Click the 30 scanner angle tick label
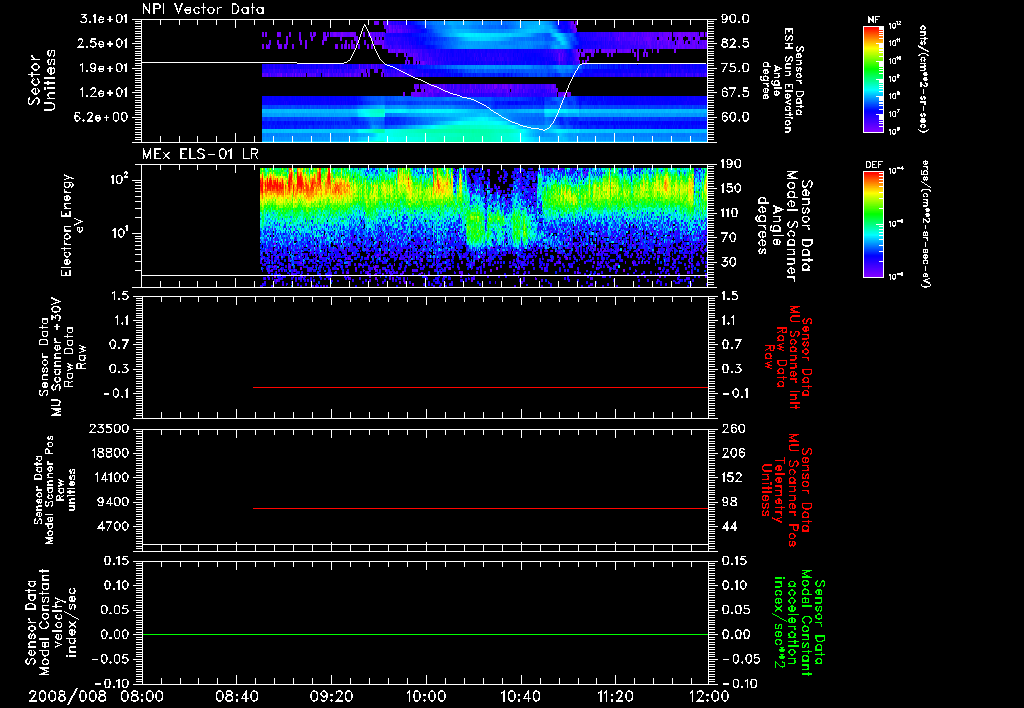This screenshot has height=708, width=1024. point(728,263)
